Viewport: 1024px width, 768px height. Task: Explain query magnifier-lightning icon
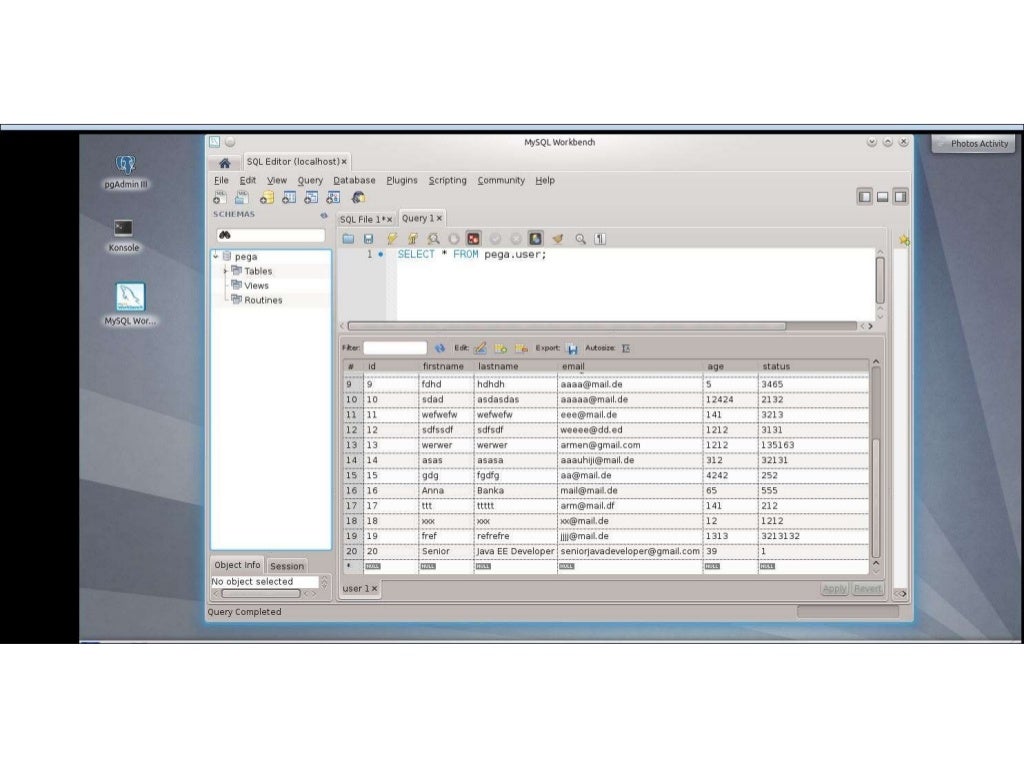click(x=433, y=239)
